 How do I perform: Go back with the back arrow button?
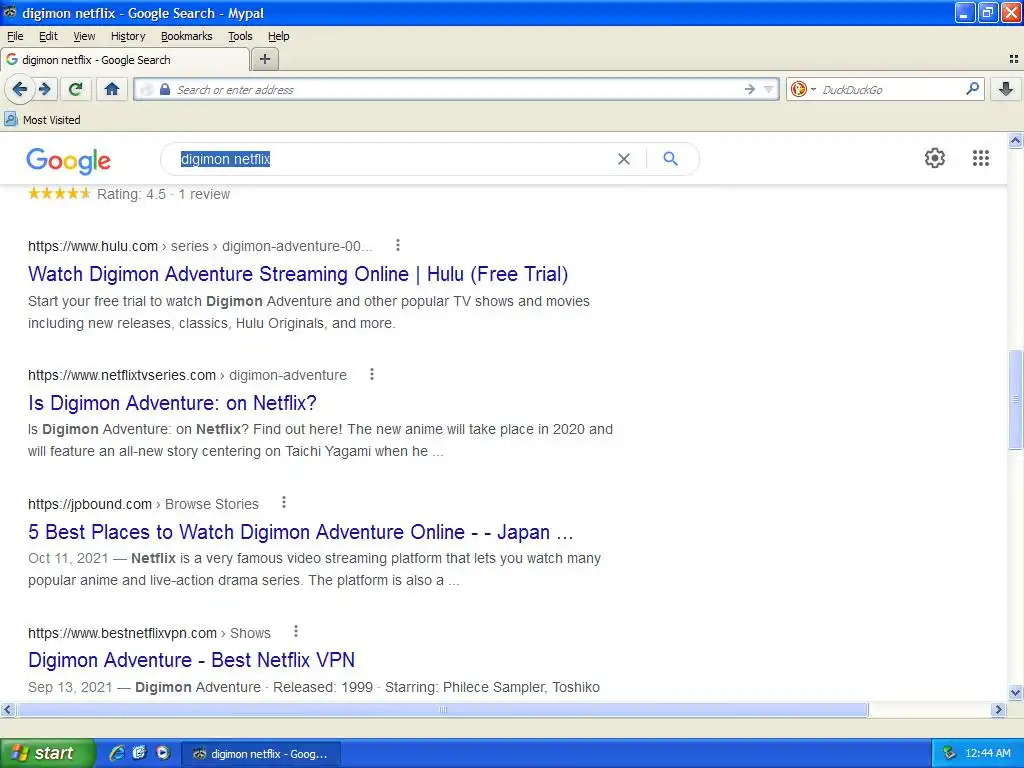(20, 89)
